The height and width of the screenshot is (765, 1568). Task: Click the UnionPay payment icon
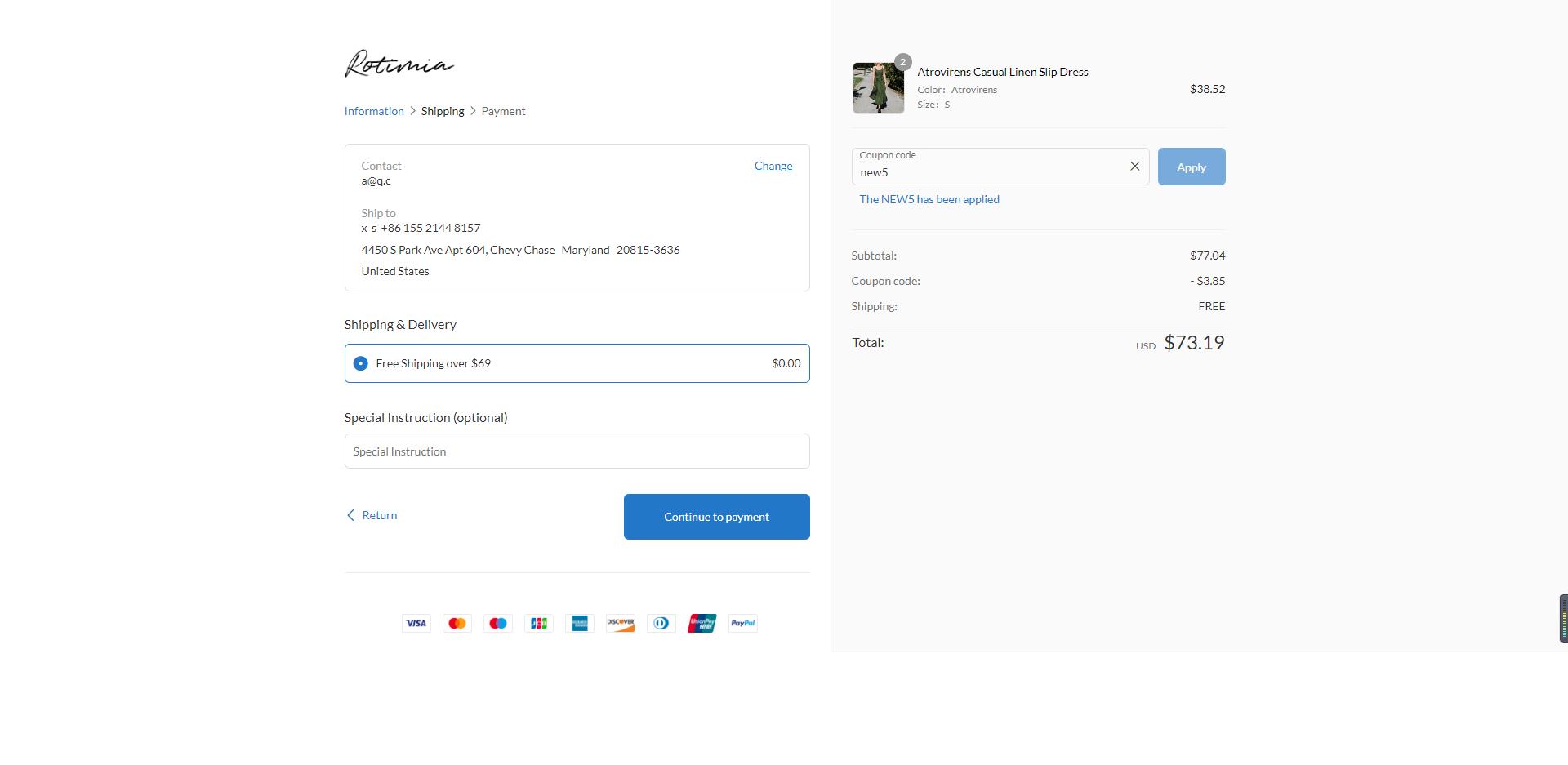[702, 623]
